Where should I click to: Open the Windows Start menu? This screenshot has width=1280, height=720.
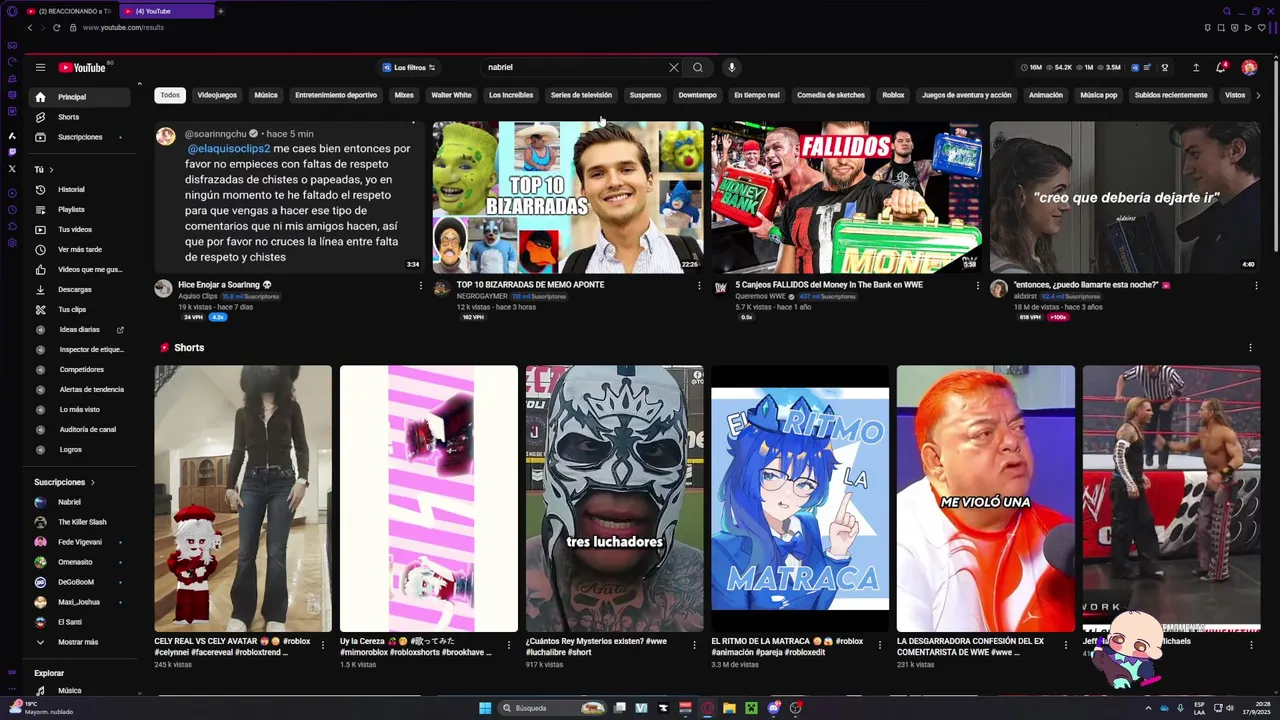click(x=485, y=708)
